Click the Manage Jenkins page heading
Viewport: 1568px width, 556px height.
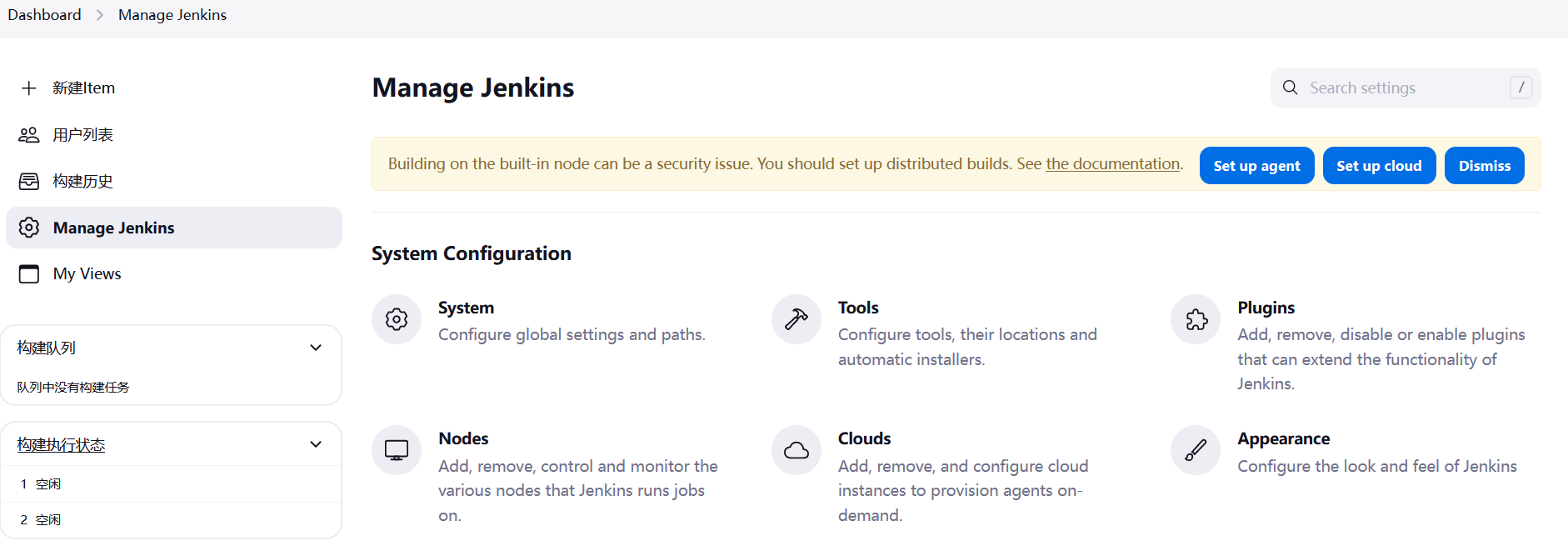[473, 88]
